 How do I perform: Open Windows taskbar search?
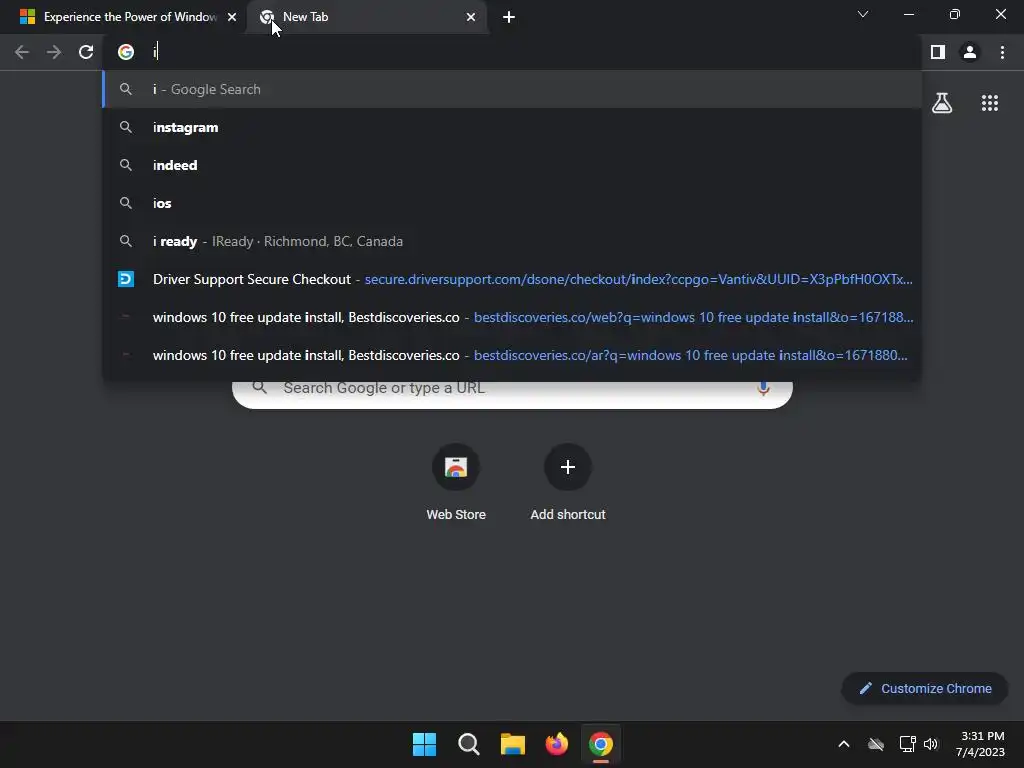click(469, 744)
